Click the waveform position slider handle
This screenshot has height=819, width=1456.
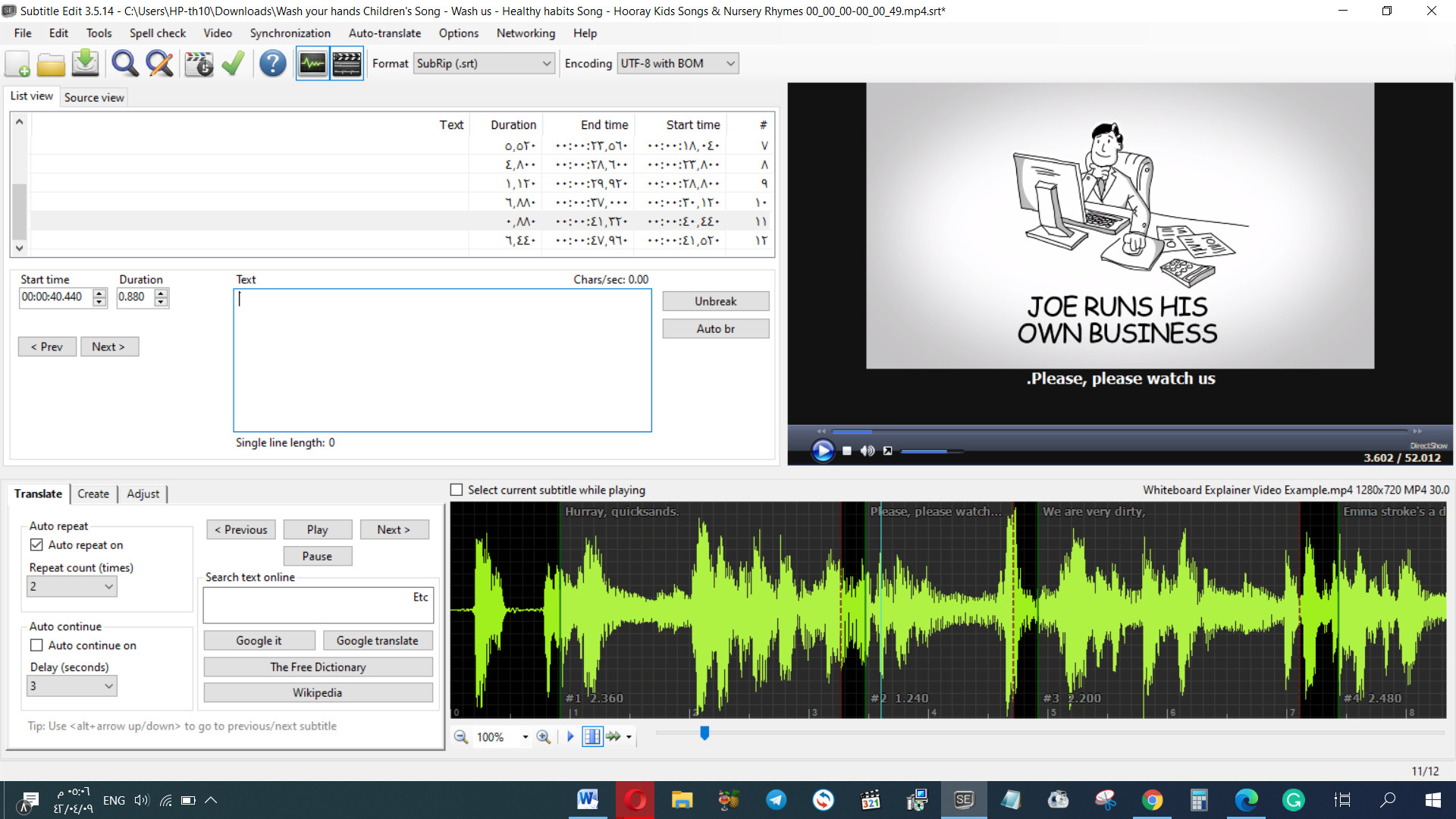[x=704, y=733]
